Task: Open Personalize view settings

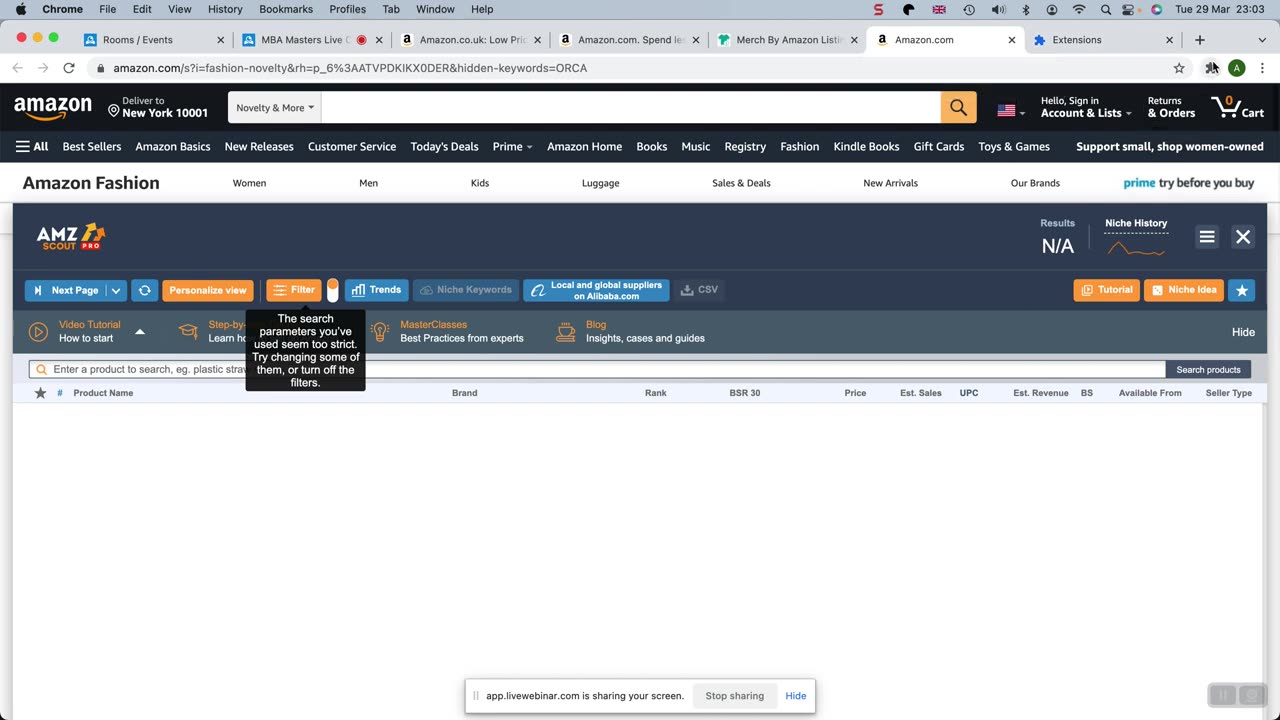Action: [x=208, y=290]
